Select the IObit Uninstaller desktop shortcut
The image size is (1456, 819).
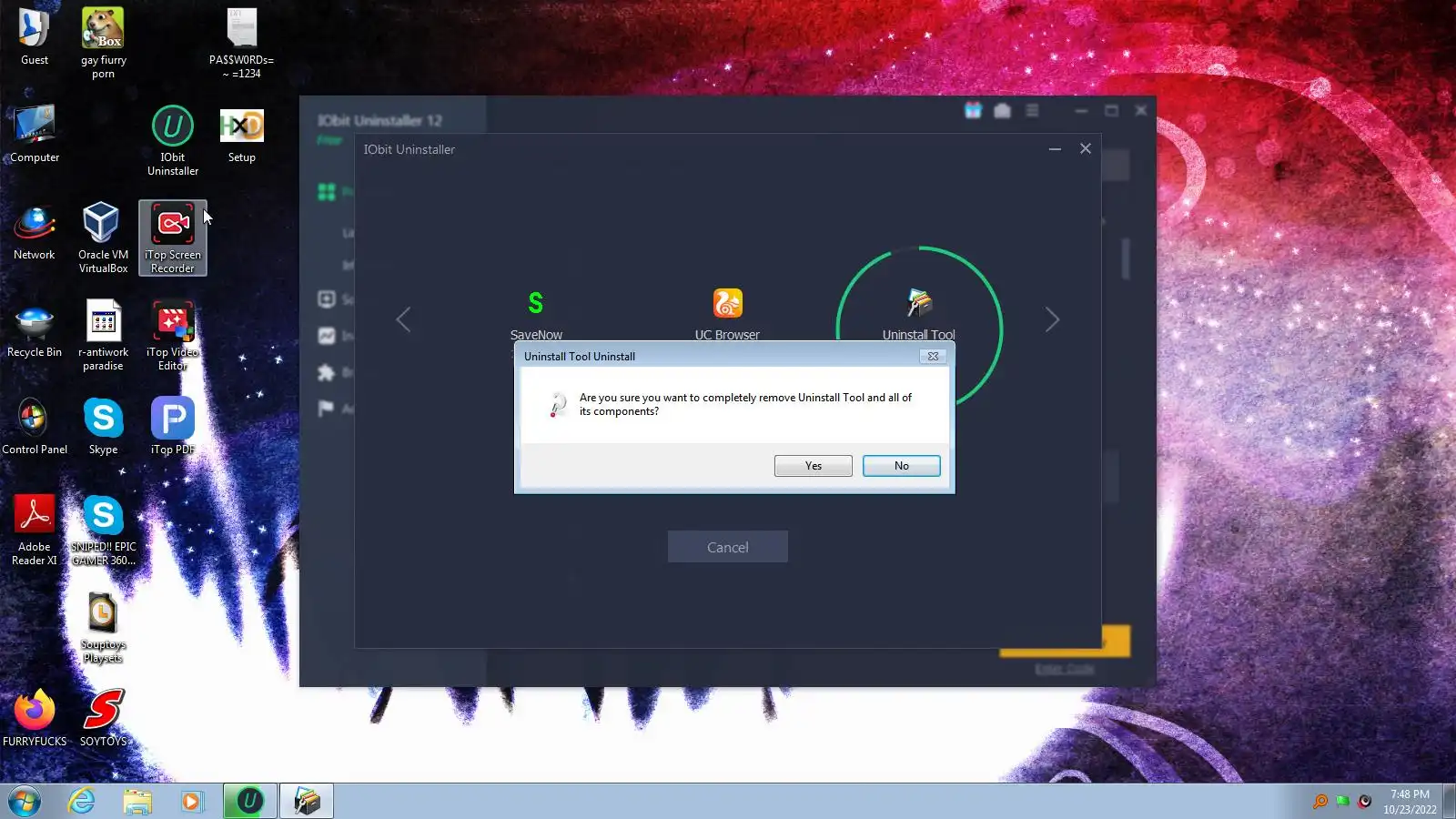(173, 140)
